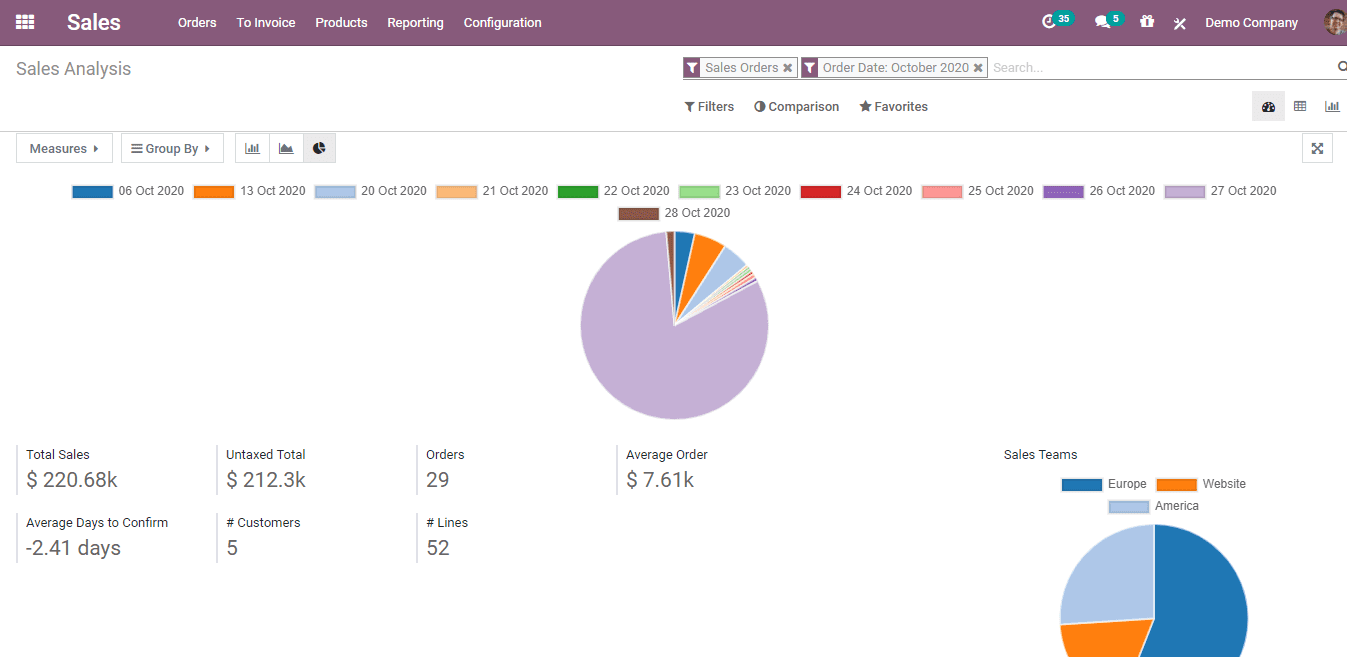Viewport: 1347px width, 657px height.
Task: Open the activities clock icon
Action: click(1049, 22)
